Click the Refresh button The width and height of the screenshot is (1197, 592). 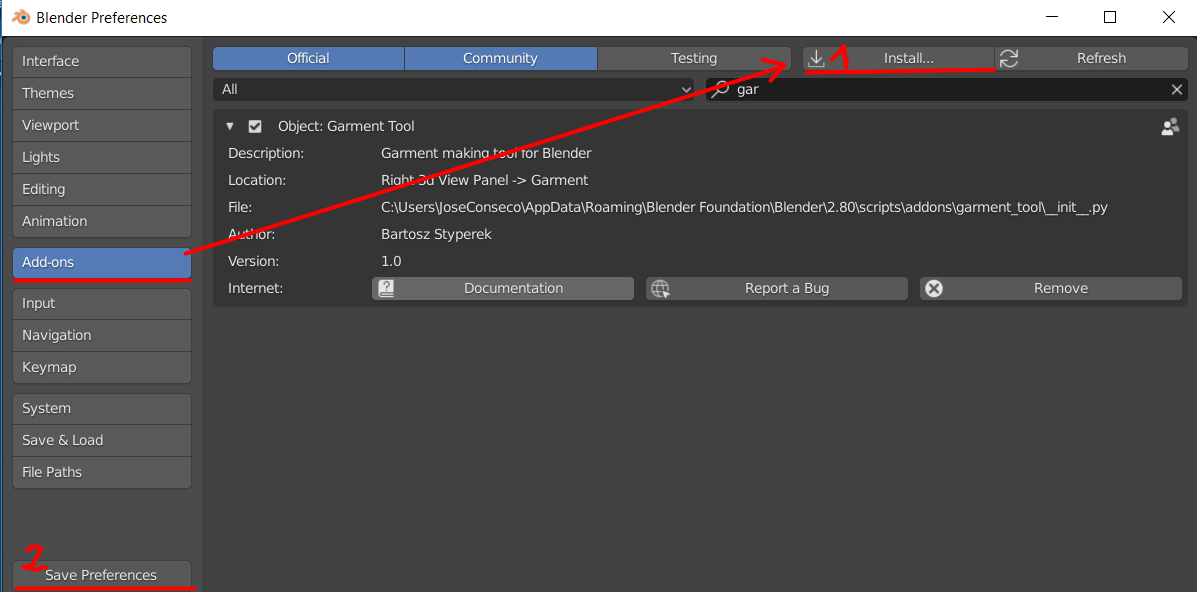tap(1092, 58)
